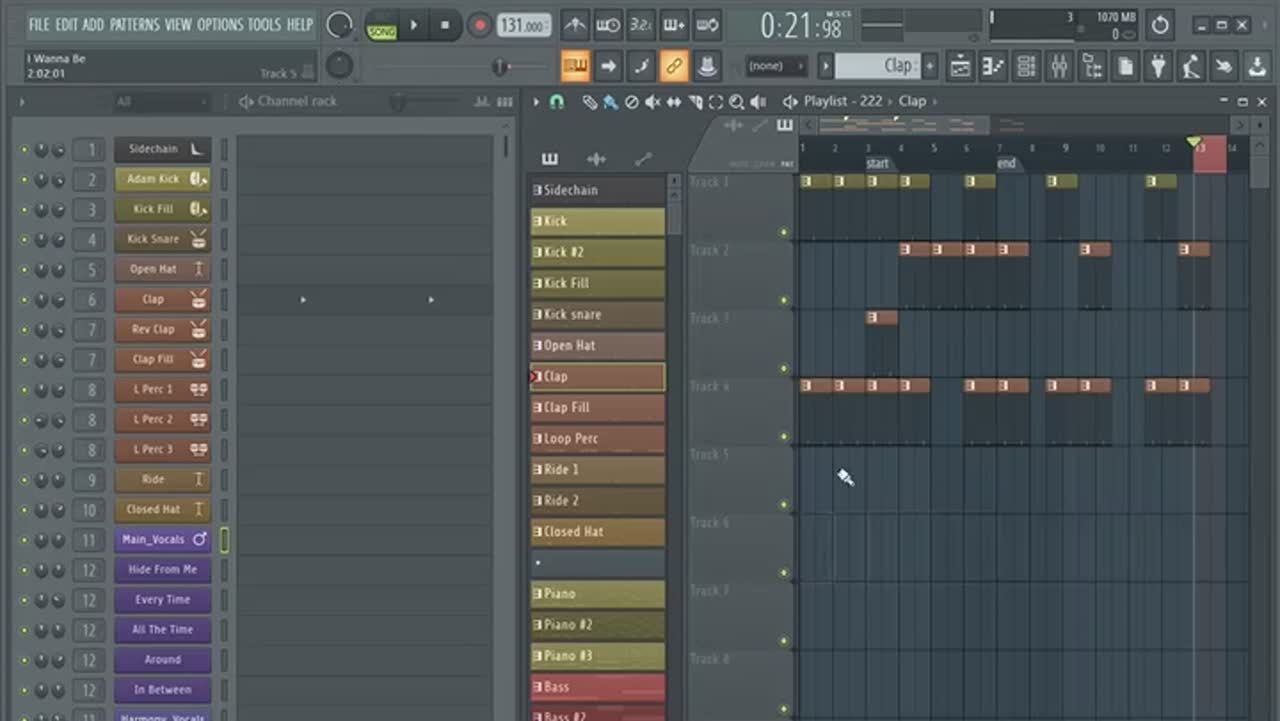Open the (none) snap selector dropdown
This screenshot has height=721, width=1280.
(x=776, y=66)
